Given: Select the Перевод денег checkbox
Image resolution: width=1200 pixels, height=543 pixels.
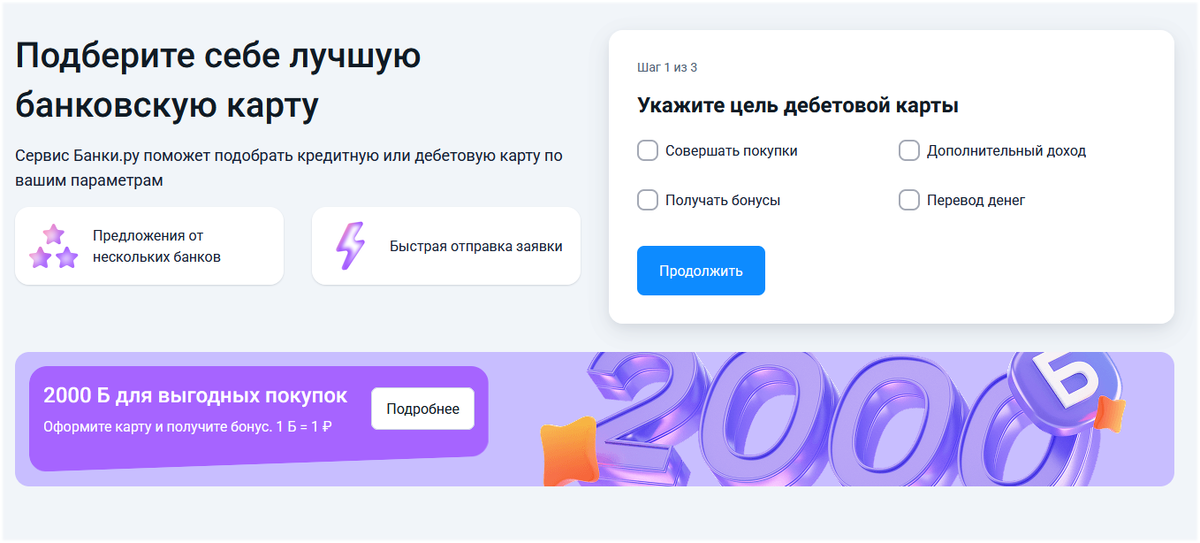Looking at the screenshot, I should click(x=909, y=200).
